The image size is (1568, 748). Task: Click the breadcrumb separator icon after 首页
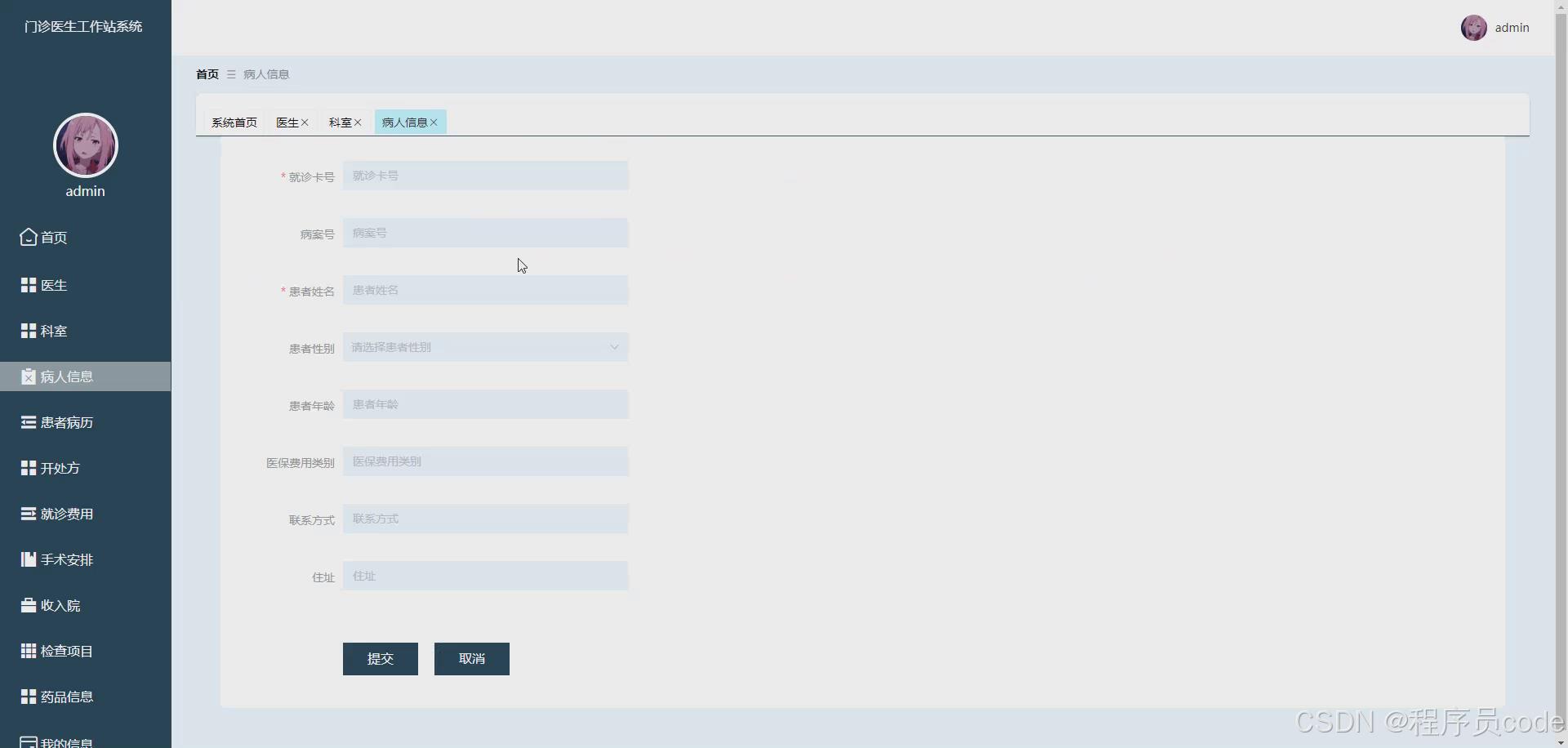[231, 74]
